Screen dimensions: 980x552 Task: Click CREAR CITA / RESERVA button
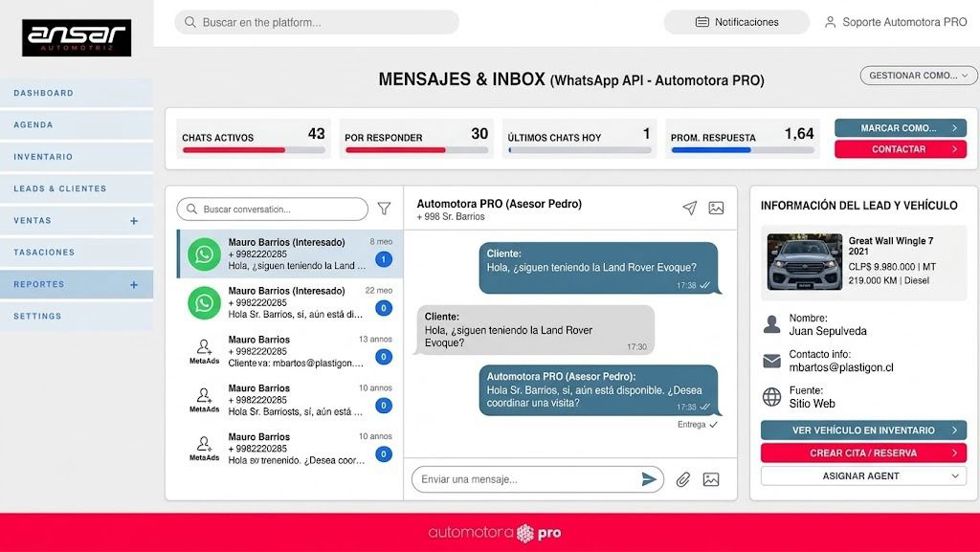coord(863,453)
